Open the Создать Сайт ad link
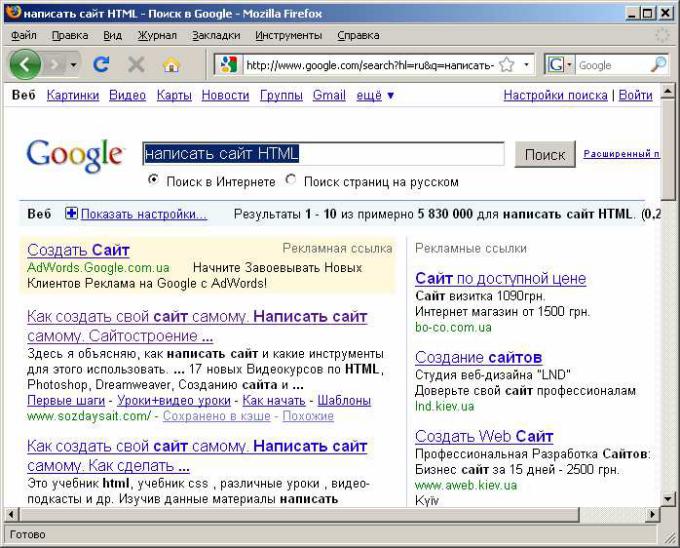 pyautogui.click(x=78, y=250)
